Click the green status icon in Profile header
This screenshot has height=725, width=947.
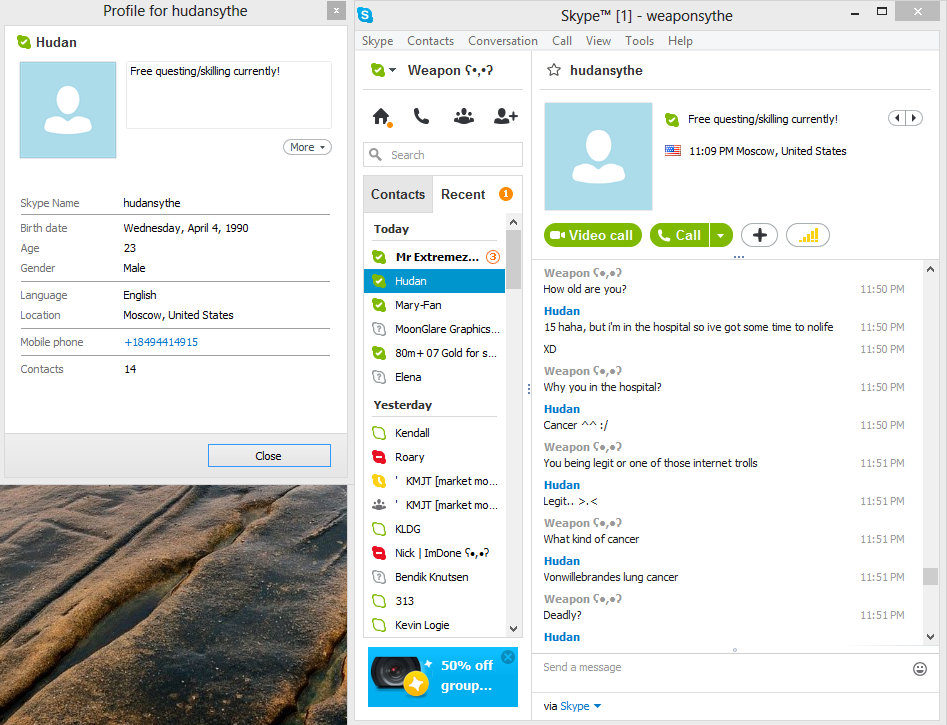pos(24,42)
